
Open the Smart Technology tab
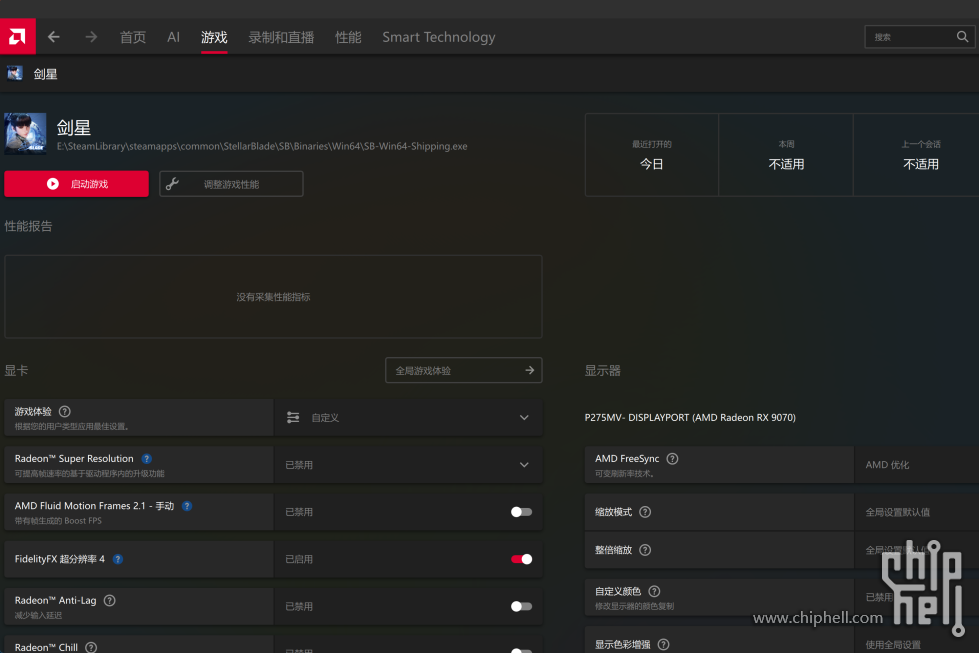439,37
